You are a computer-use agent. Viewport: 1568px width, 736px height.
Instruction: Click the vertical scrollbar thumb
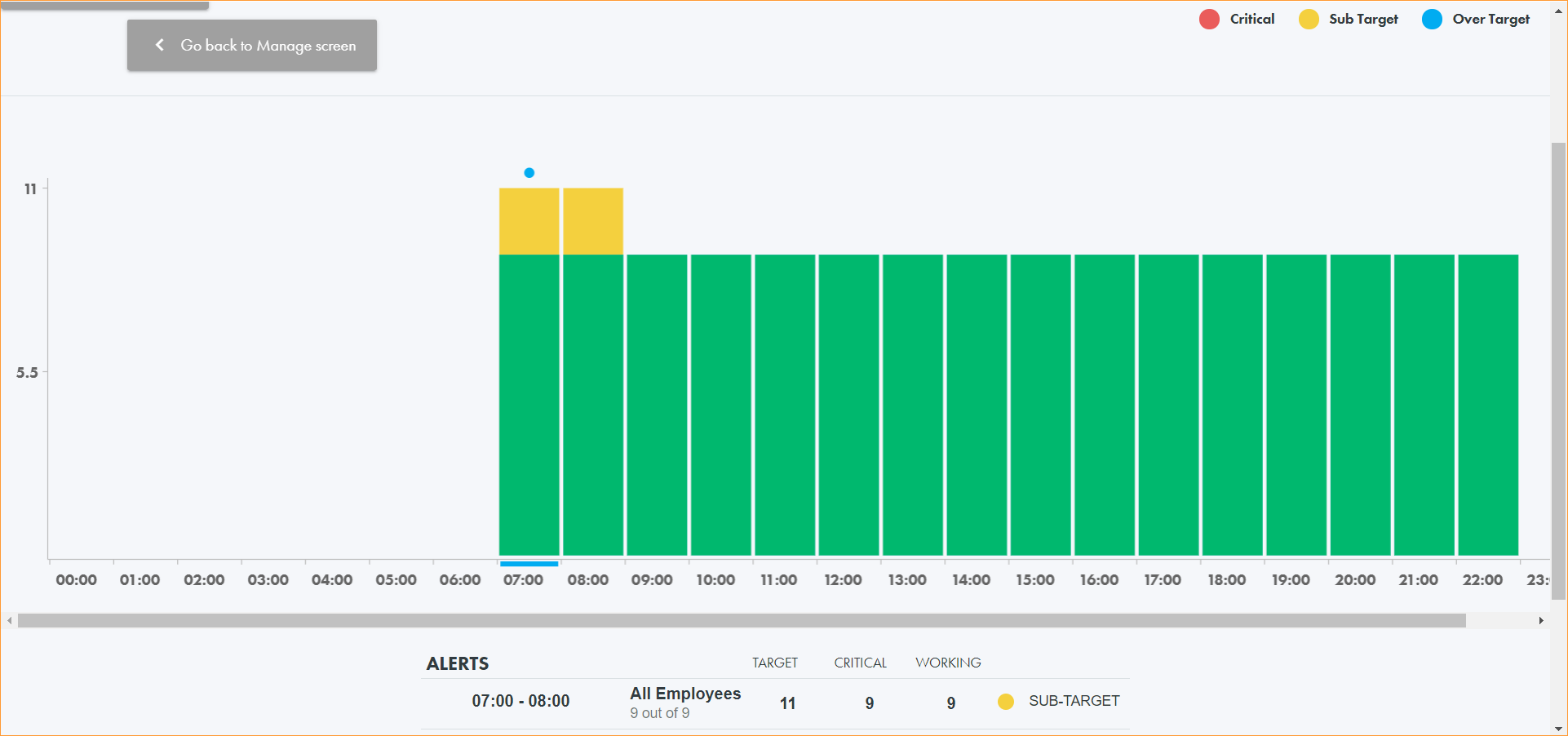(x=1559, y=371)
